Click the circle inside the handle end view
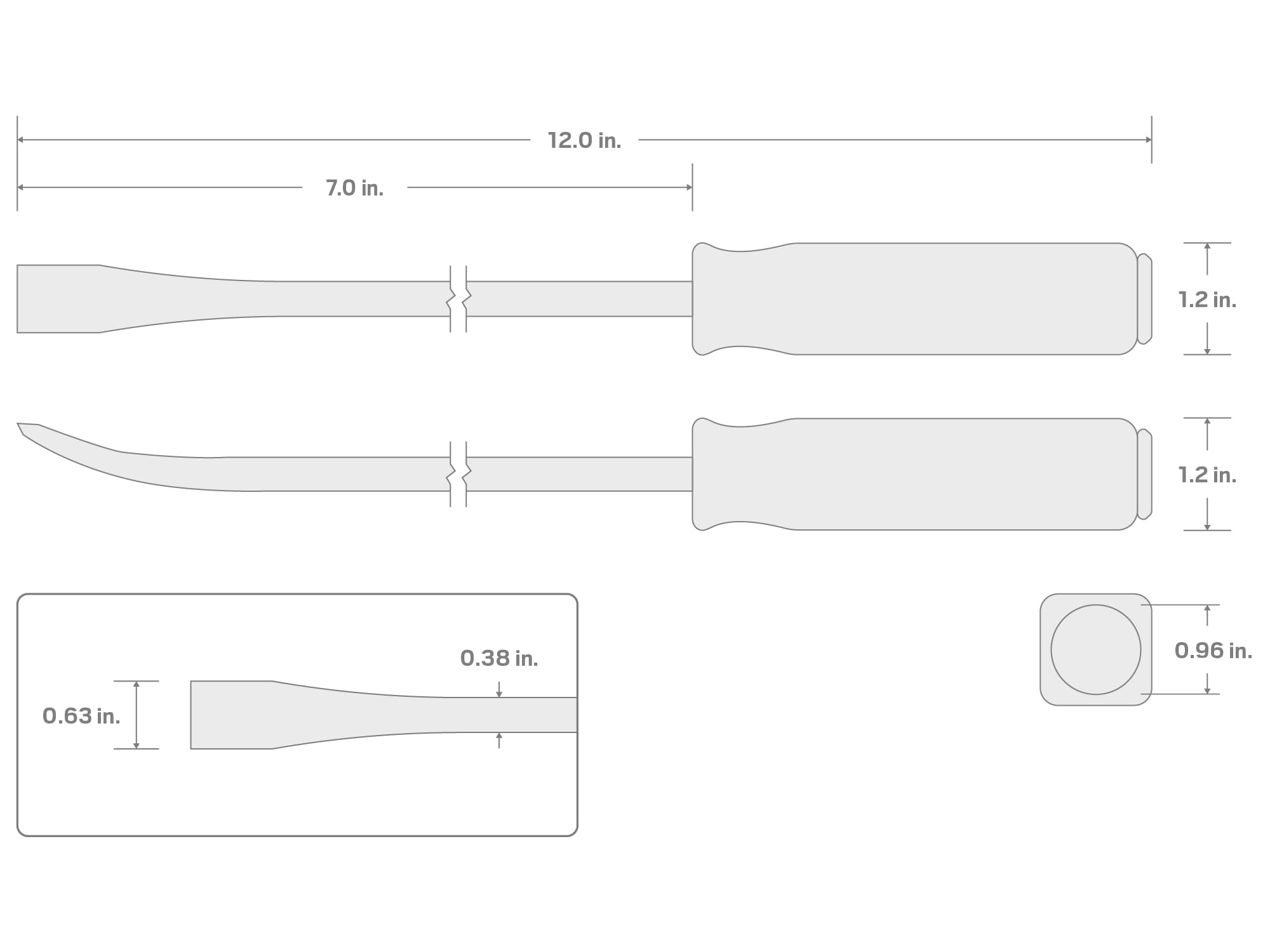The width and height of the screenshot is (1270, 952). coord(1095,649)
